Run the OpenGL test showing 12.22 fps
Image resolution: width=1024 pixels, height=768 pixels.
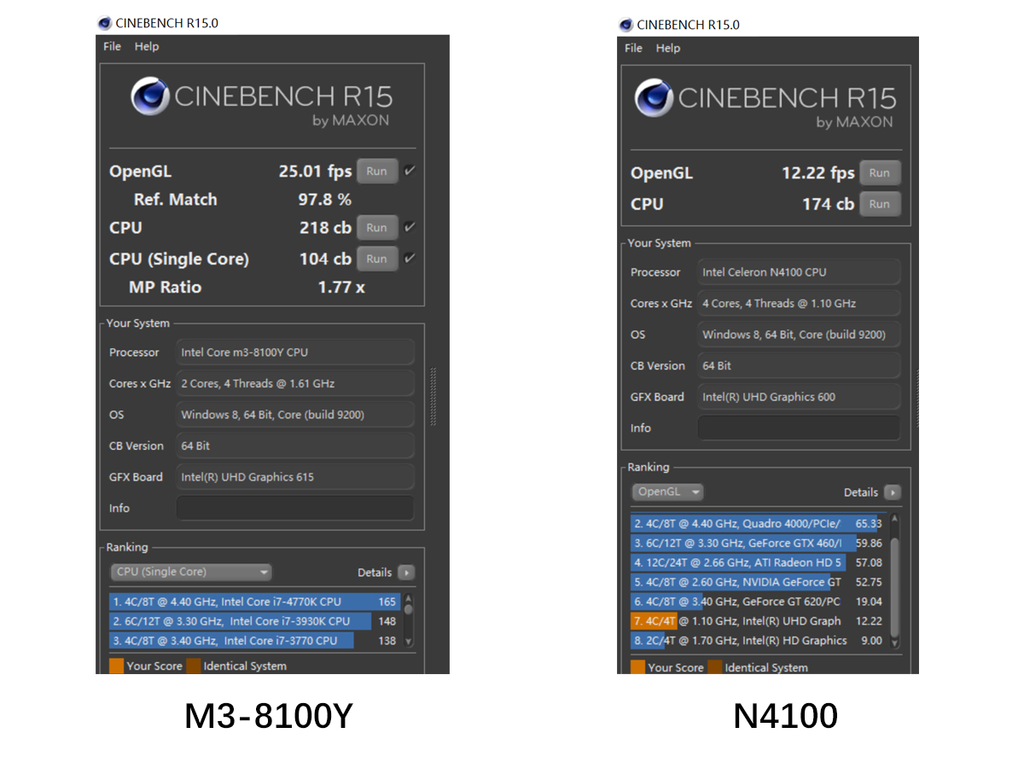[880, 173]
